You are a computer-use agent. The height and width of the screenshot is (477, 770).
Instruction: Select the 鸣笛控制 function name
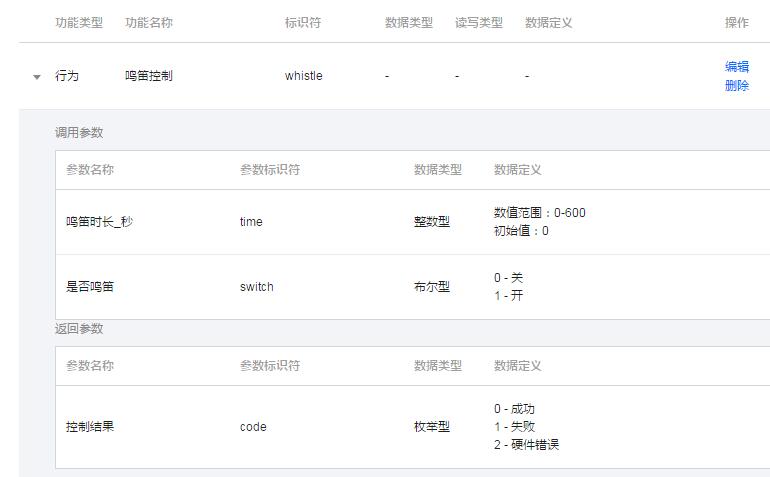pos(148,76)
